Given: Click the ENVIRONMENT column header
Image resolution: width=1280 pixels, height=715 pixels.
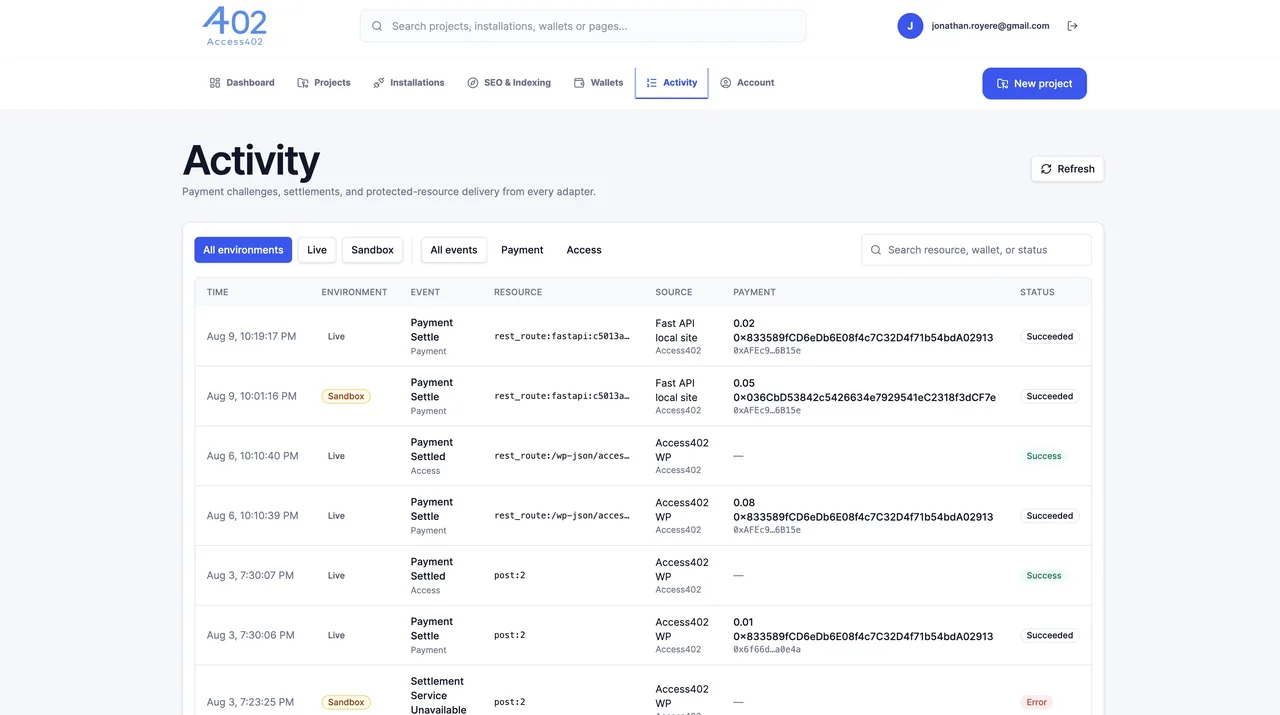Looking at the screenshot, I should (x=354, y=292).
